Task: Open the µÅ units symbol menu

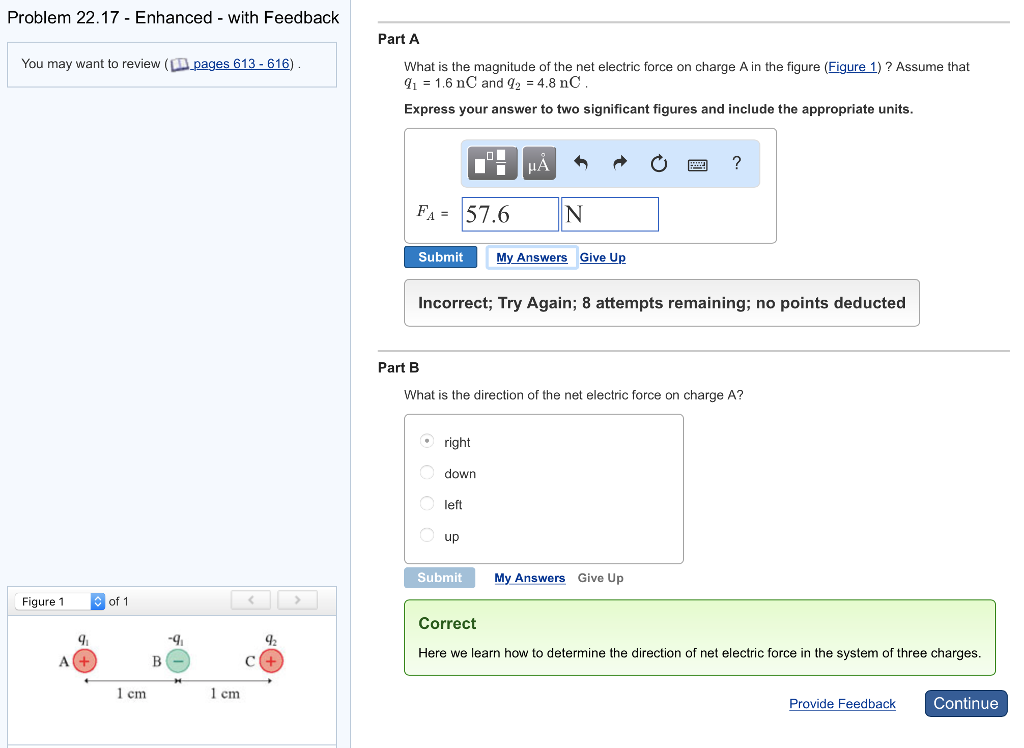Action: 539,164
